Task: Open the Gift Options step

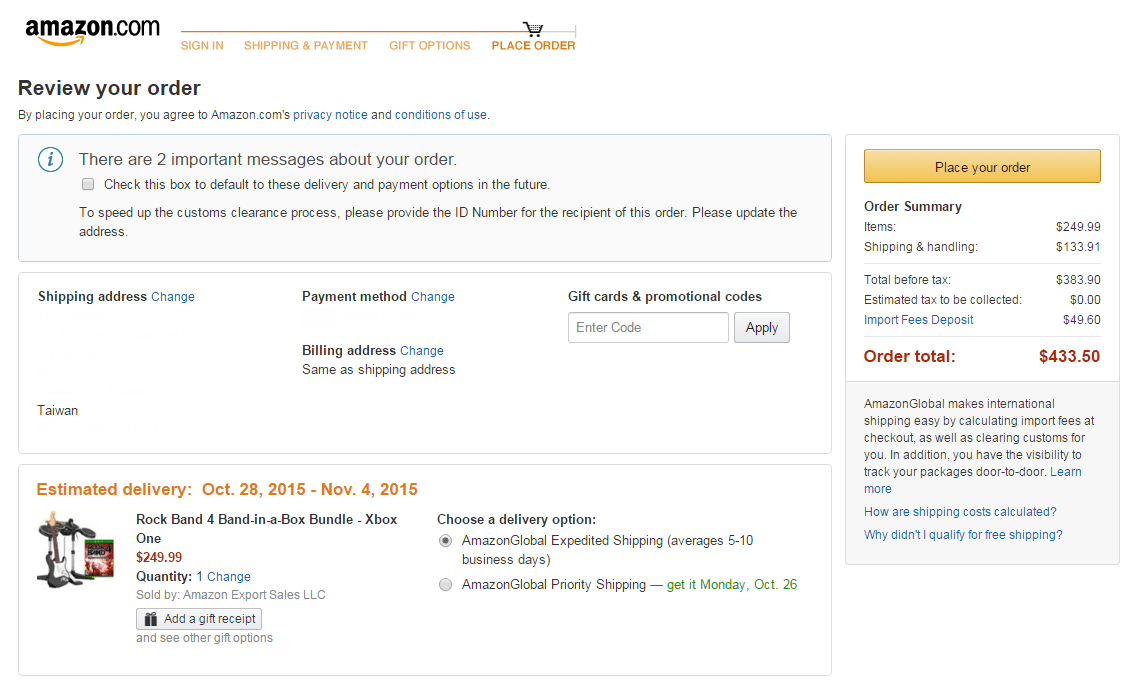Action: (429, 46)
